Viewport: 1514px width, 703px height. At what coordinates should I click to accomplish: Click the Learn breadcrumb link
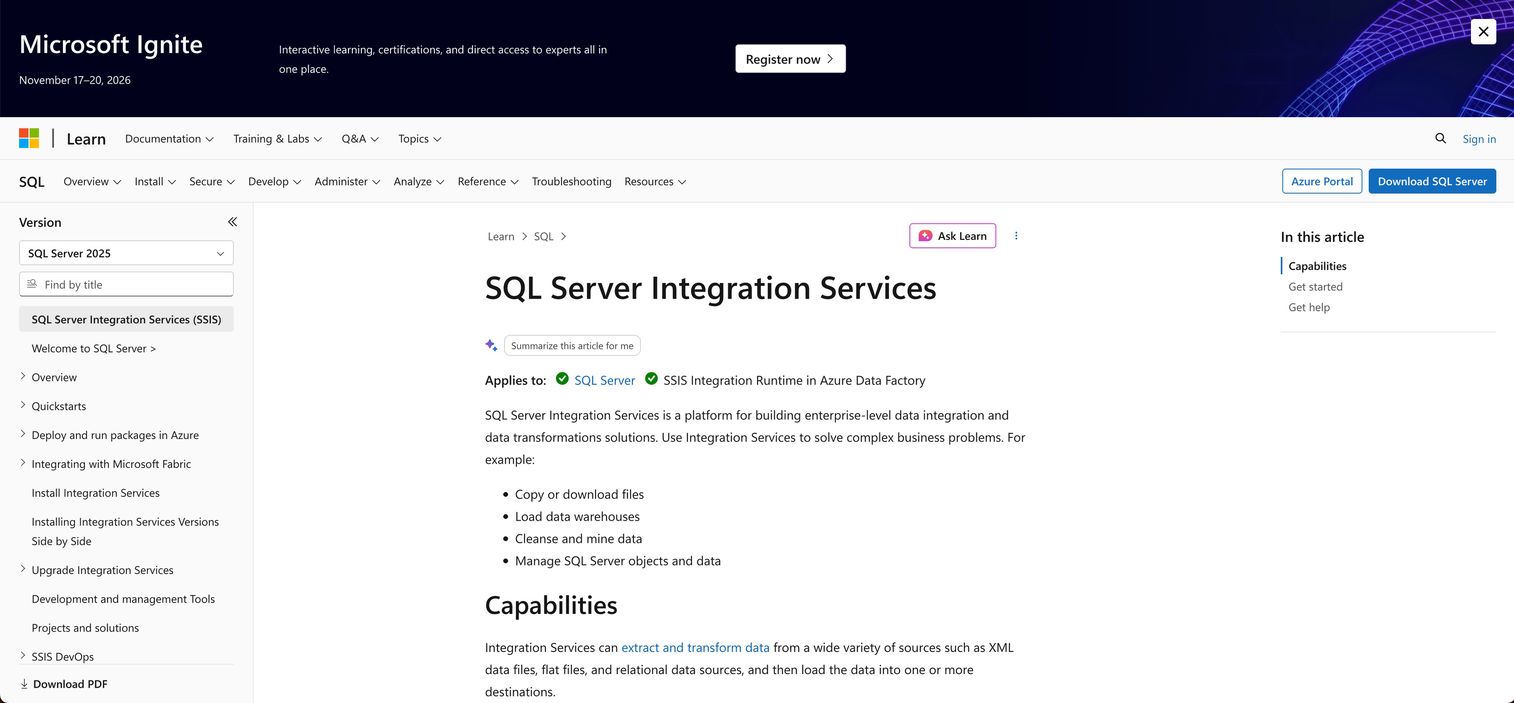tap(501, 237)
